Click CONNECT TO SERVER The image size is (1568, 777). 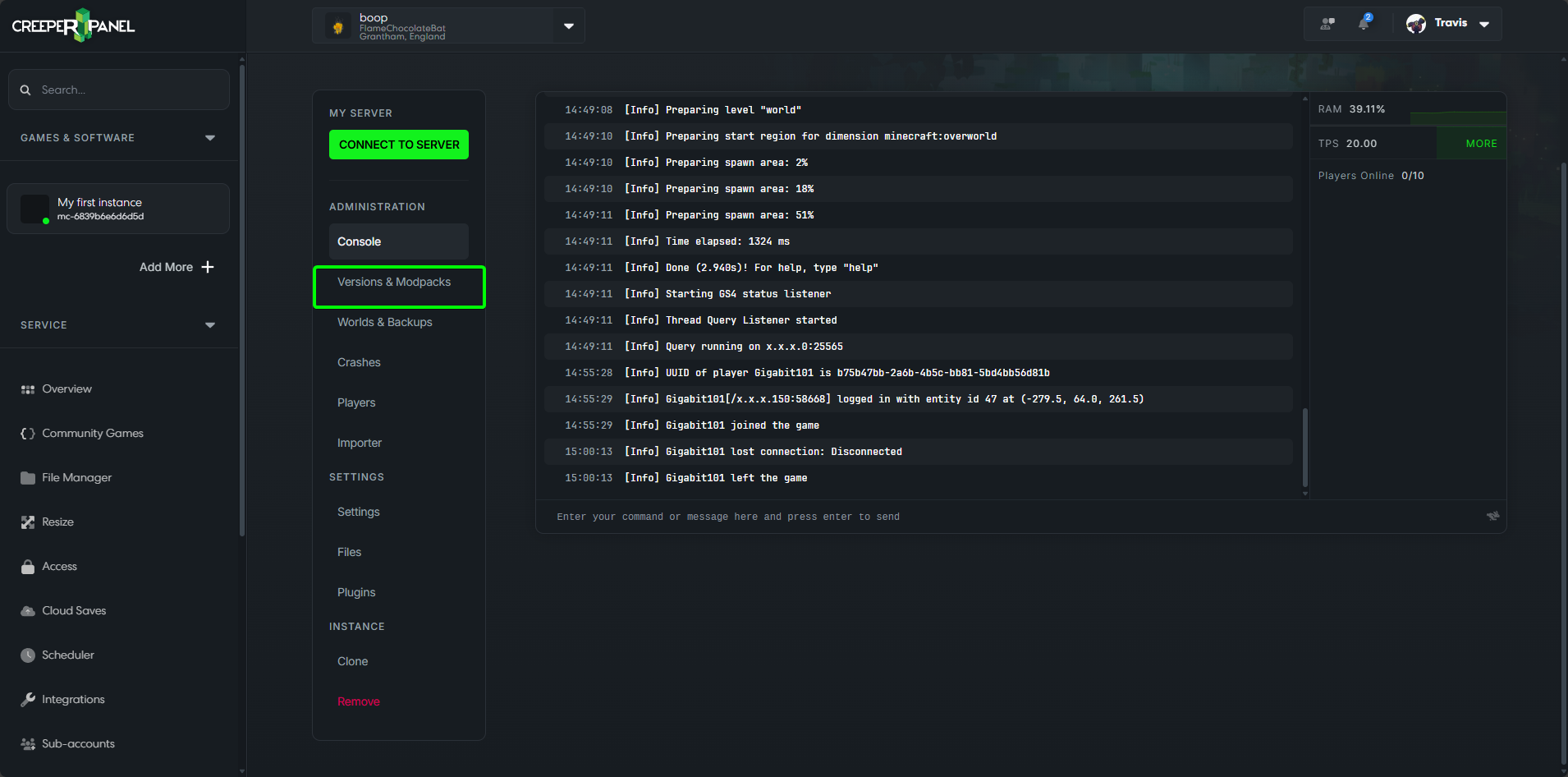pos(398,144)
